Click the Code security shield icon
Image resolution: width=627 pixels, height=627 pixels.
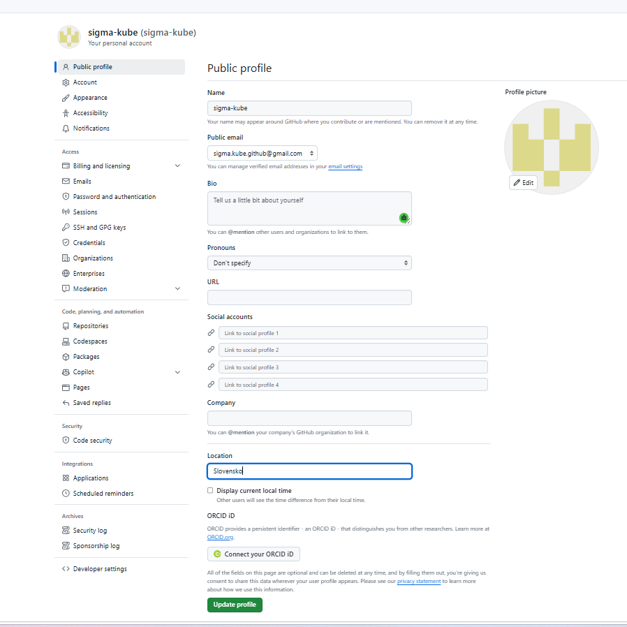click(x=66, y=440)
